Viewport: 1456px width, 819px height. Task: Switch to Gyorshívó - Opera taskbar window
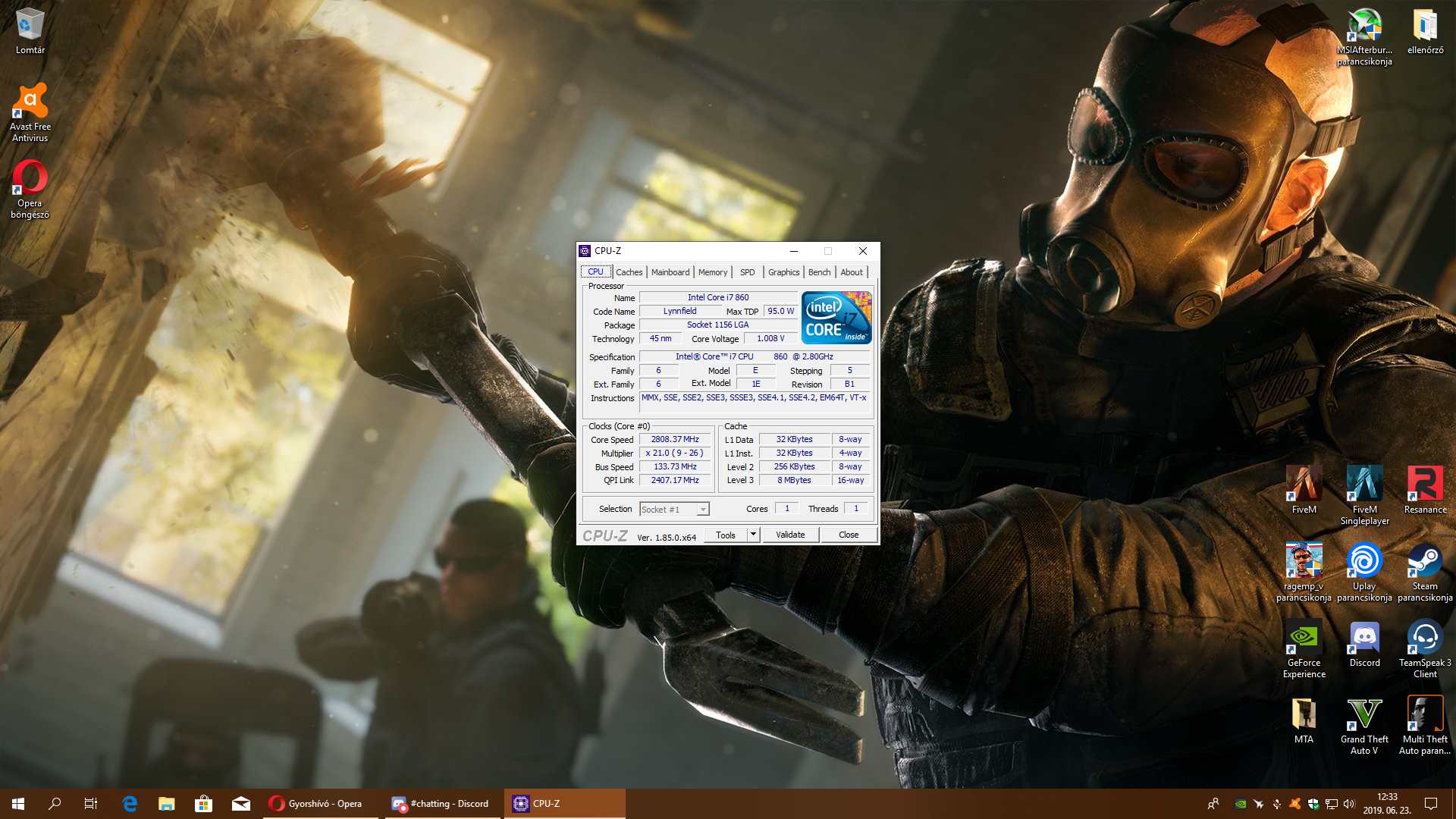(320, 804)
